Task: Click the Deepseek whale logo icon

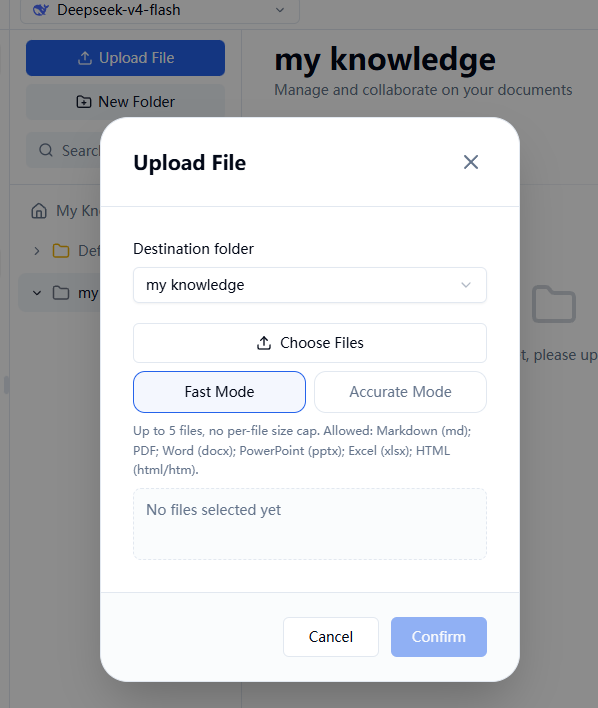Action: [x=41, y=9]
